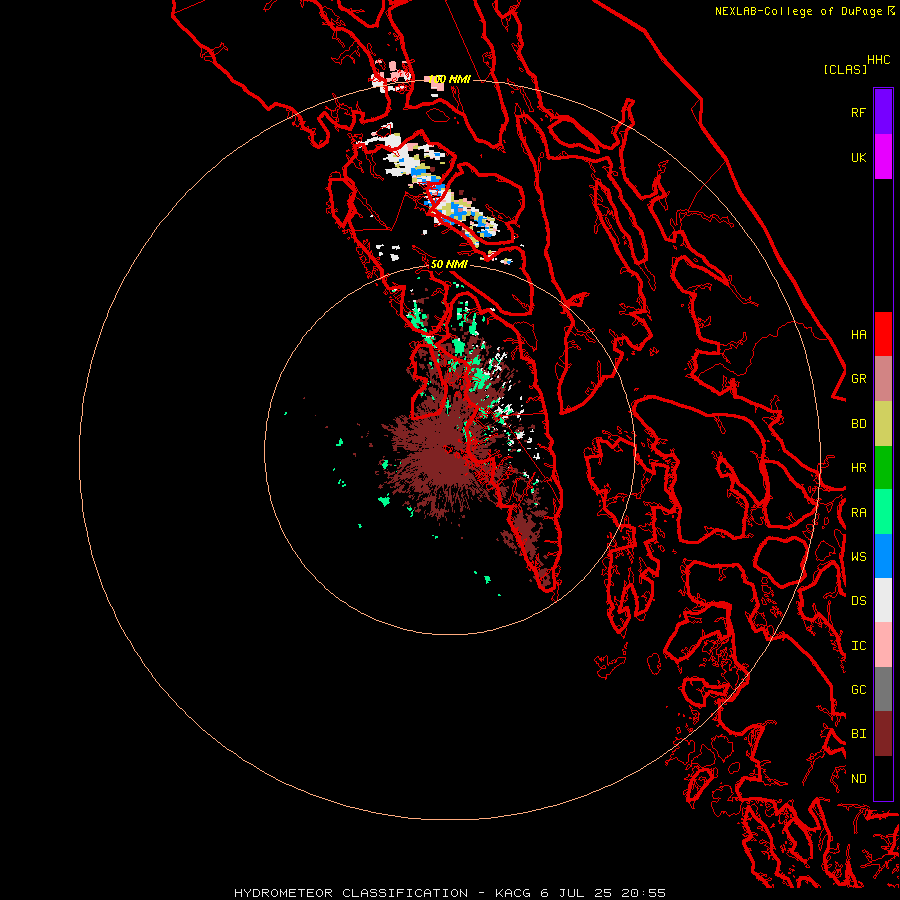Click the Hydrometeor Classification KACG title caption
Viewport: 900px width, 900px height.
point(449,893)
